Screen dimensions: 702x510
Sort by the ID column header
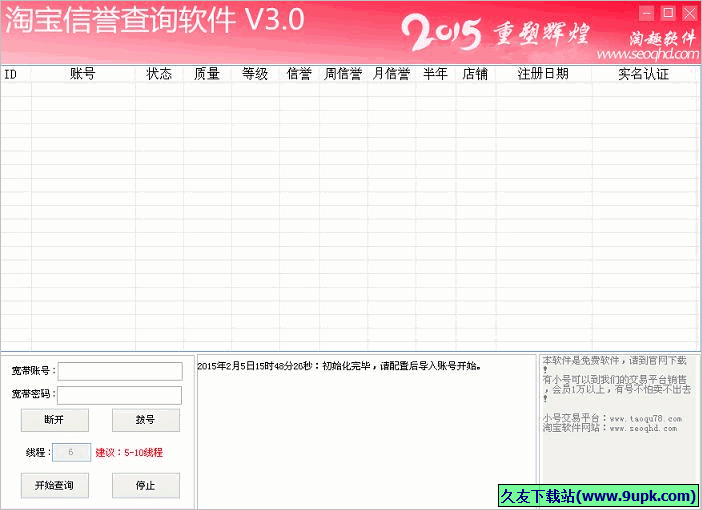tap(16, 74)
